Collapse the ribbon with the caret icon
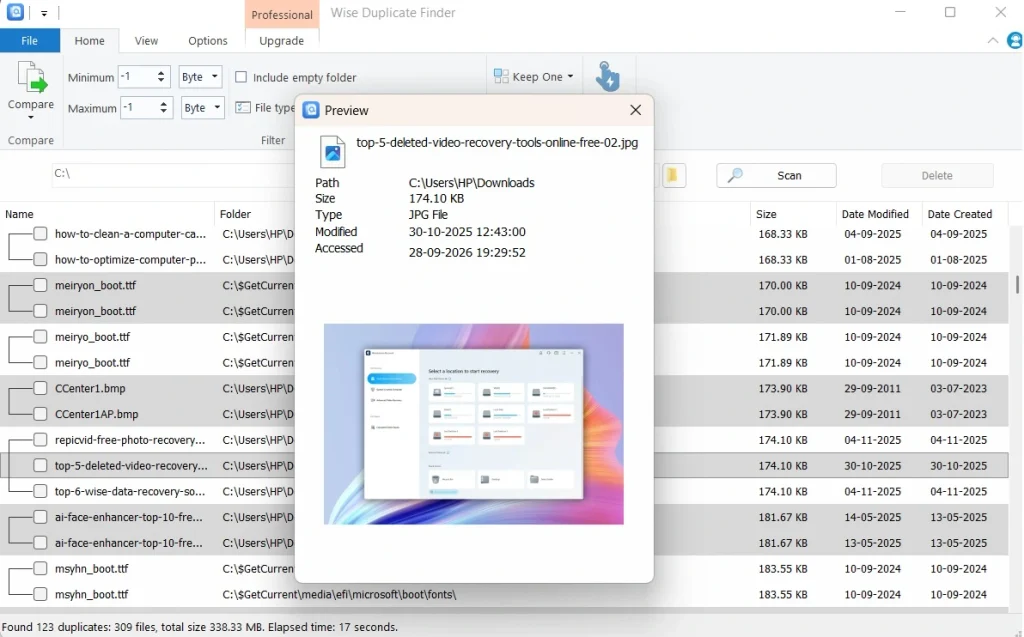Image resolution: width=1024 pixels, height=637 pixels. 993,41
